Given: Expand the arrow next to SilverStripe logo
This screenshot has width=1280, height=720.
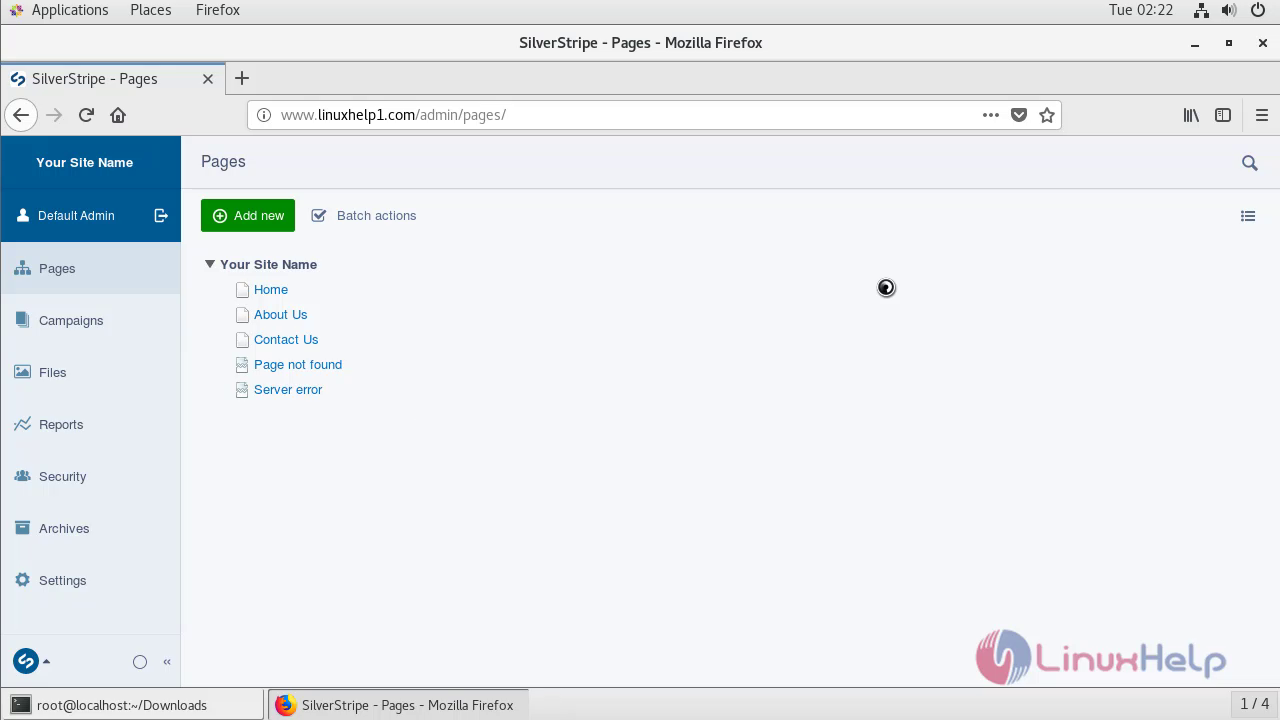Looking at the screenshot, I should pos(46,661).
